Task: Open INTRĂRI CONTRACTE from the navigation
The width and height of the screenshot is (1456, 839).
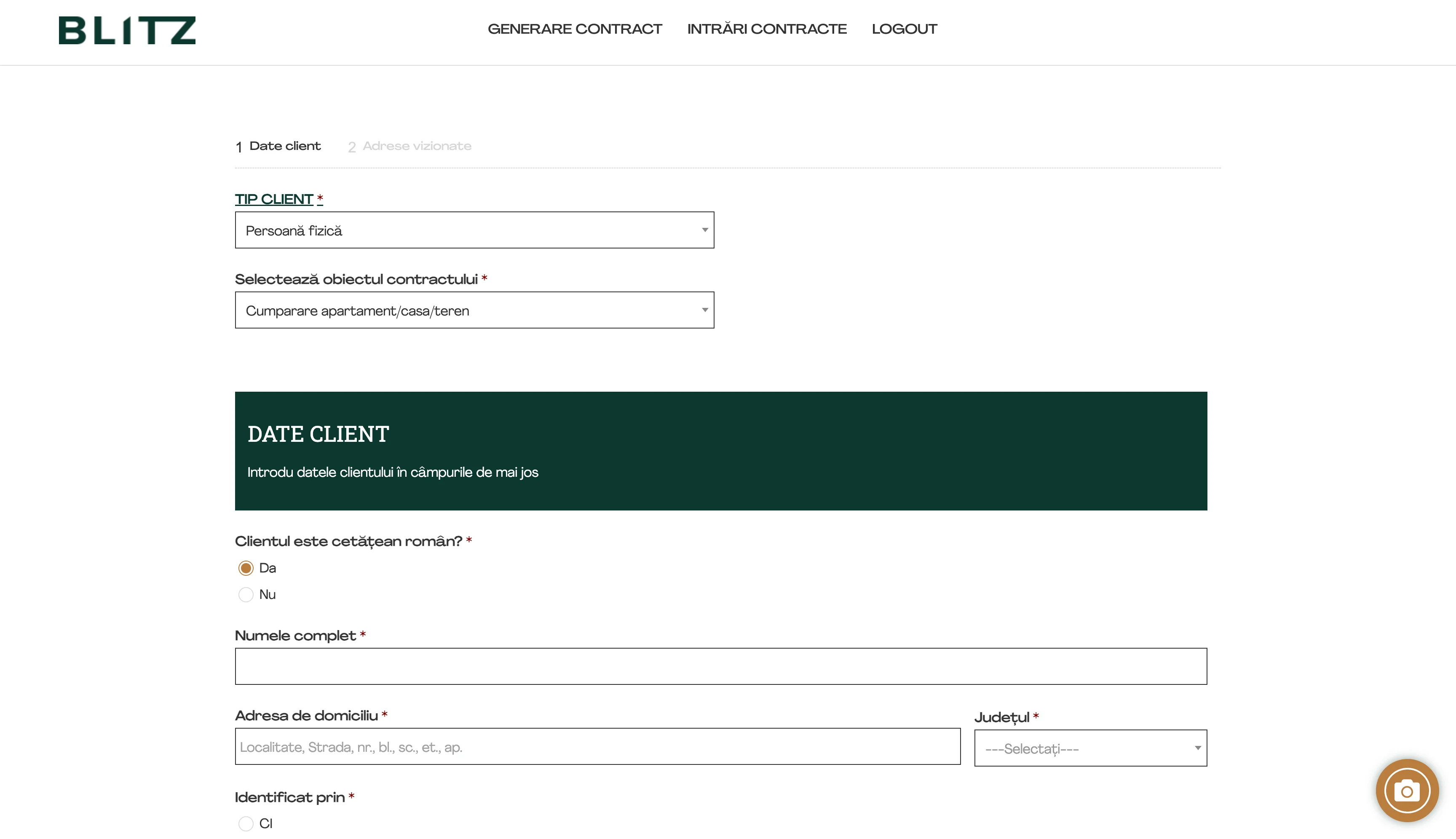Action: (x=767, y=29)
